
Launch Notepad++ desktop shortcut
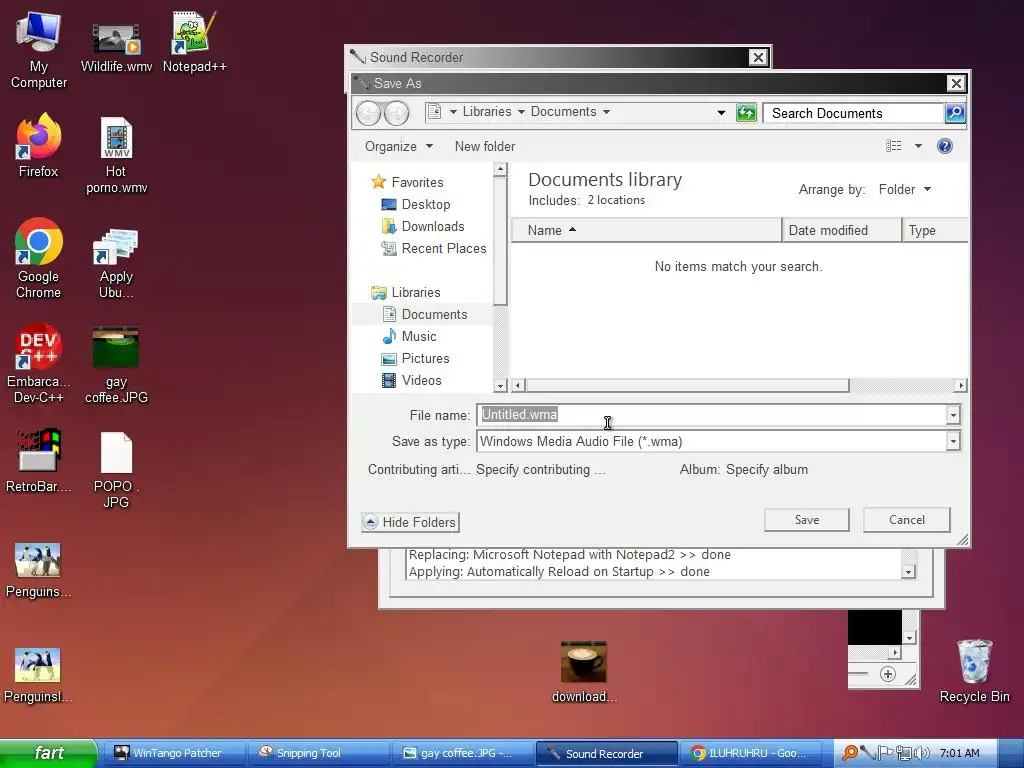[x=194, y=42]
